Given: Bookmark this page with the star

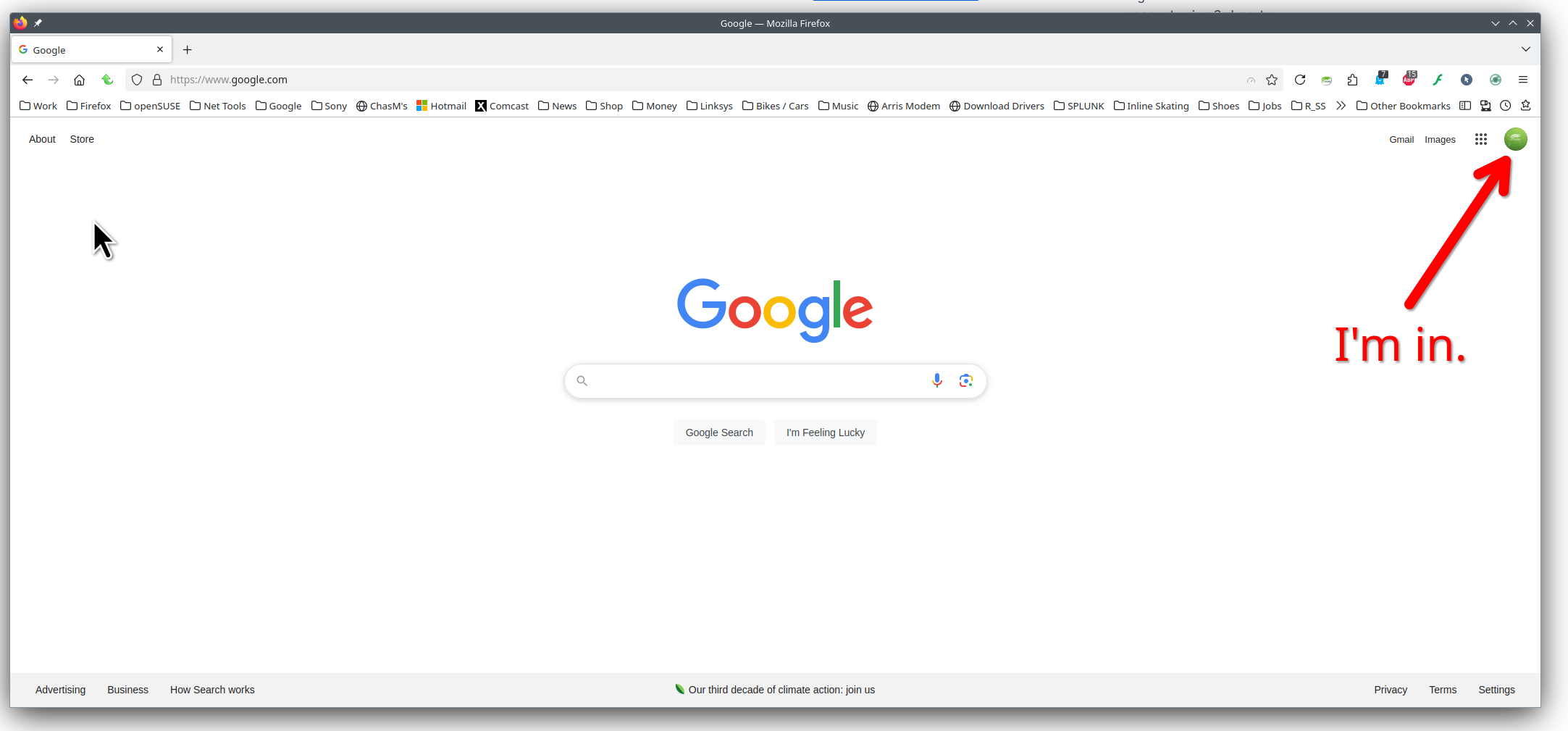Looking at the screenshot, I should click(x=1272, y=80).
